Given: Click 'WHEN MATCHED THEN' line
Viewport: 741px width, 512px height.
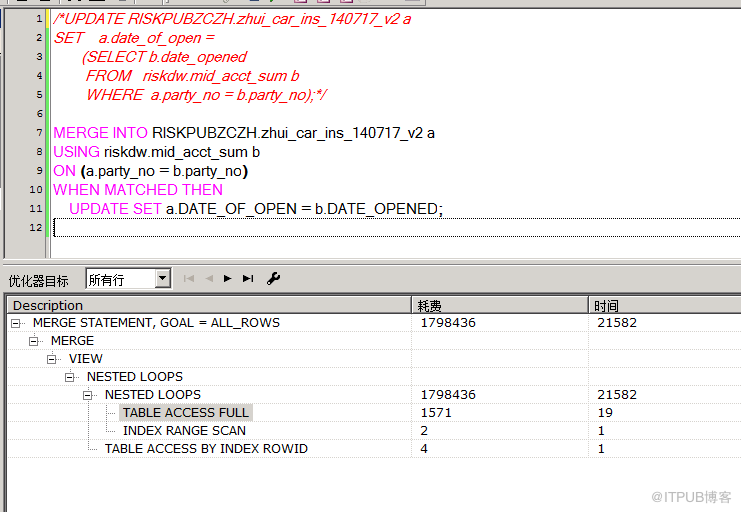Looking at the screenshot, I should (138, 190).
